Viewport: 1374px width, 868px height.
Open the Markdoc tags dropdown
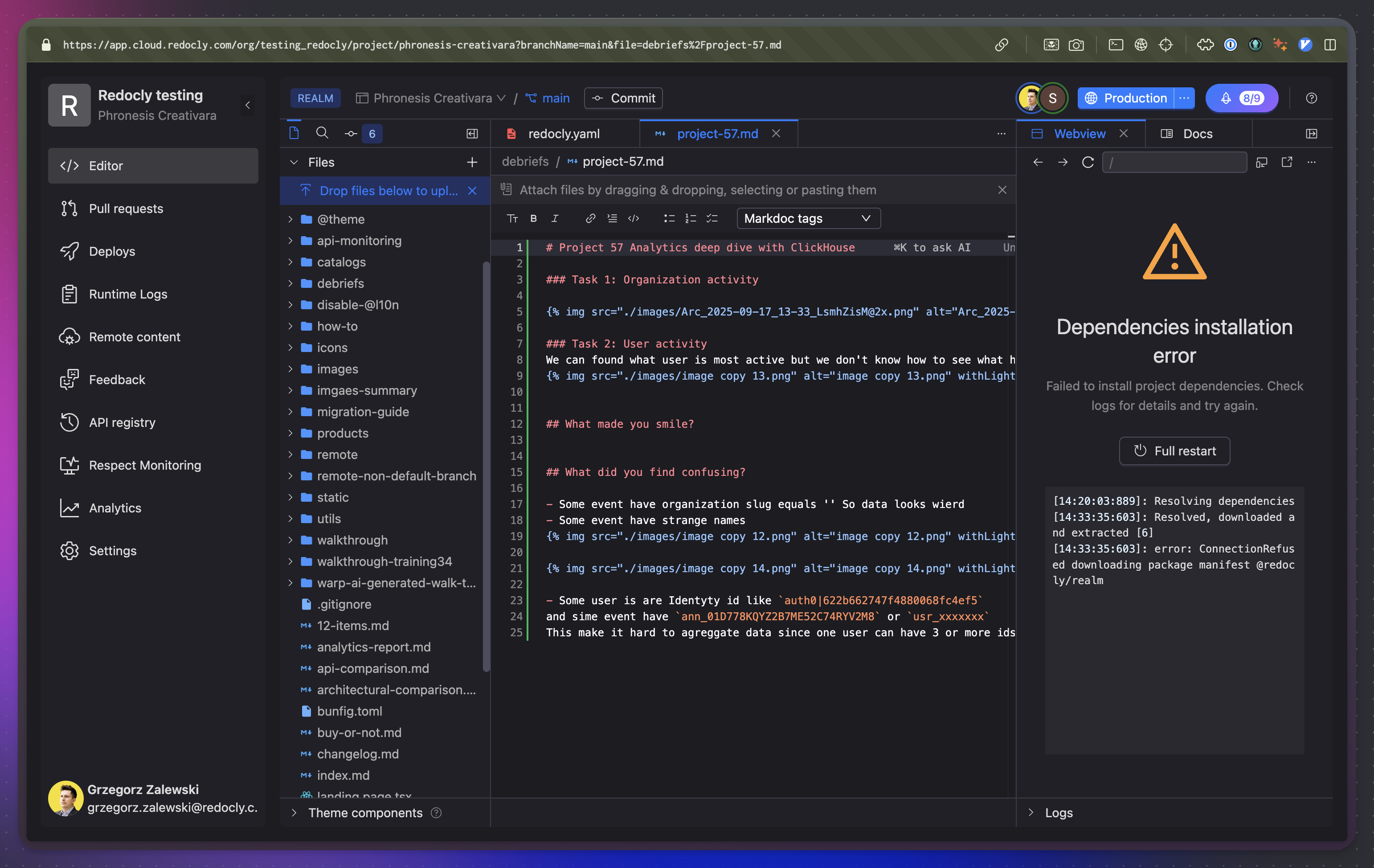808,218
